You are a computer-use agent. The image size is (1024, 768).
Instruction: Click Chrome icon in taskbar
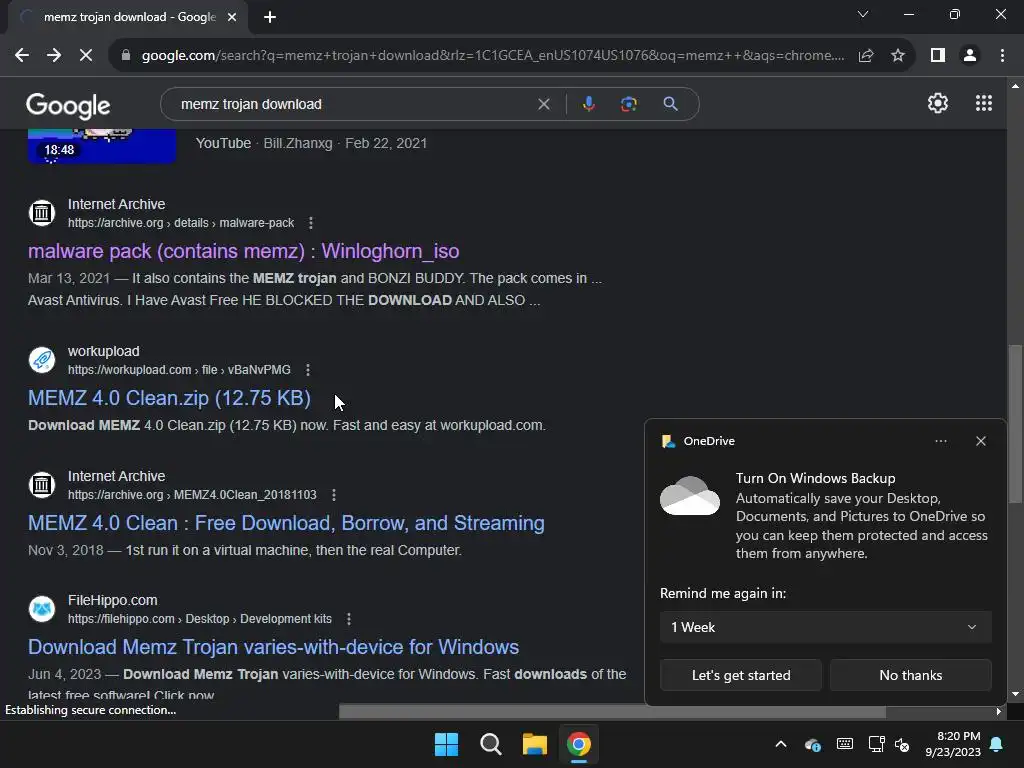pos(579,744)
